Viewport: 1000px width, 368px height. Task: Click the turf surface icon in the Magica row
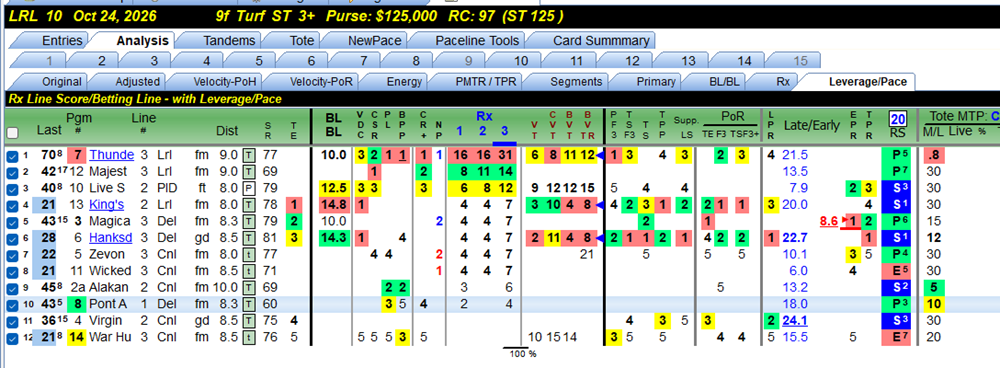250,221
